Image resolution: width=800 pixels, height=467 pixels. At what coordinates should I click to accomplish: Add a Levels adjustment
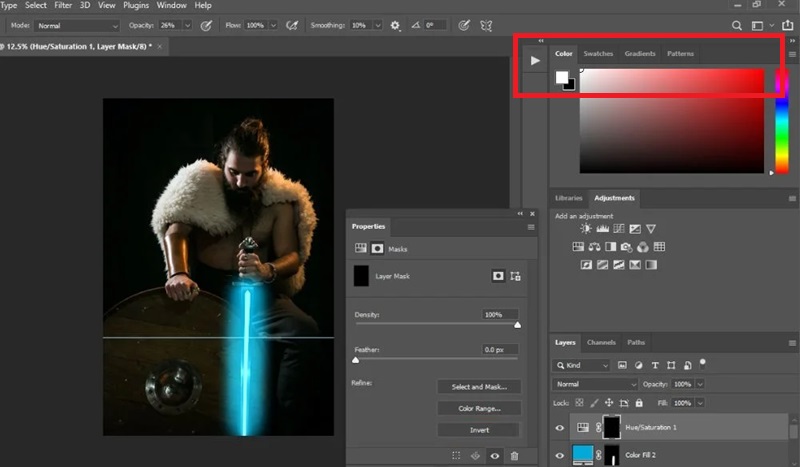(603, 229)
